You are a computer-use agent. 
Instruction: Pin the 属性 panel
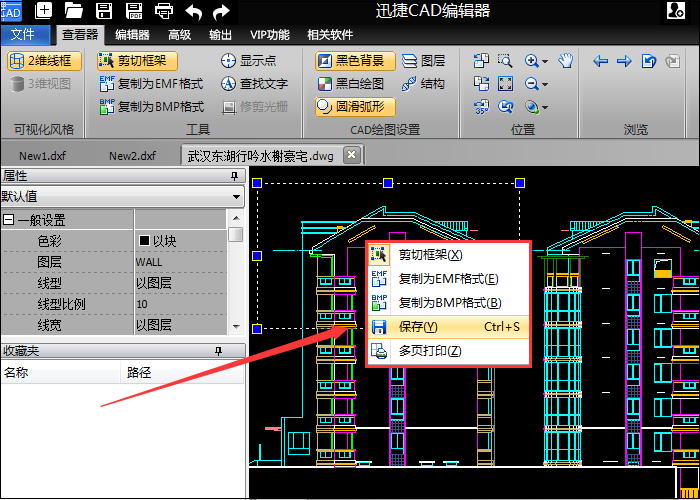point(234,176)
